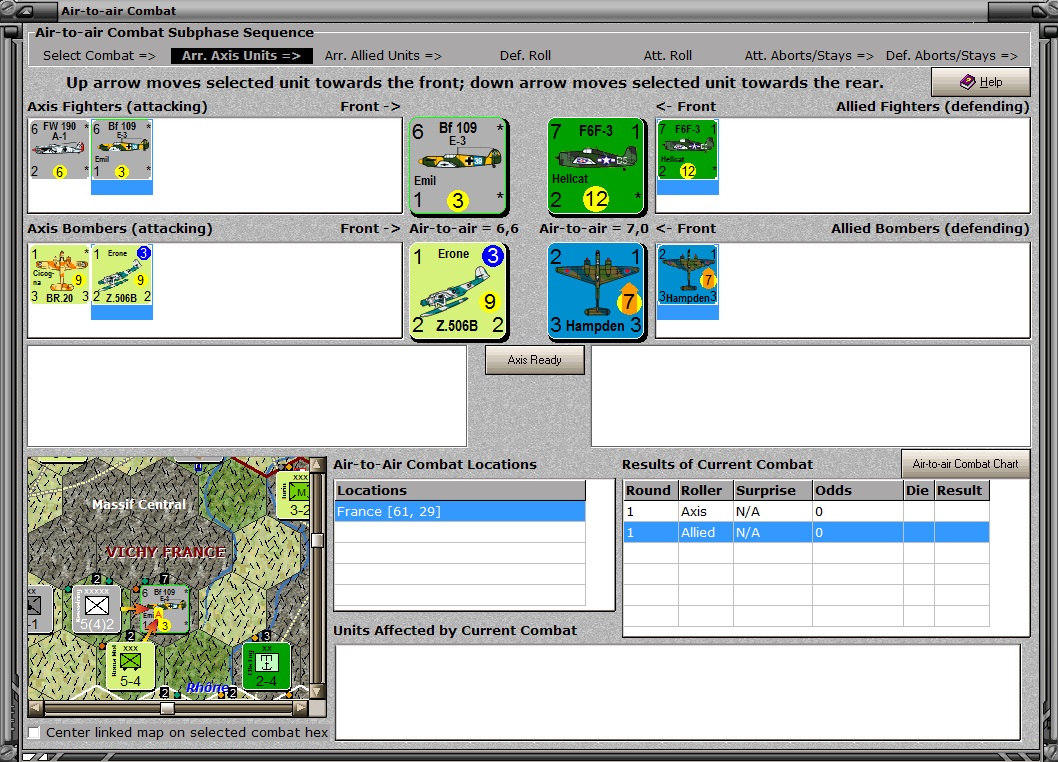Click the Help button

point(980,82)
